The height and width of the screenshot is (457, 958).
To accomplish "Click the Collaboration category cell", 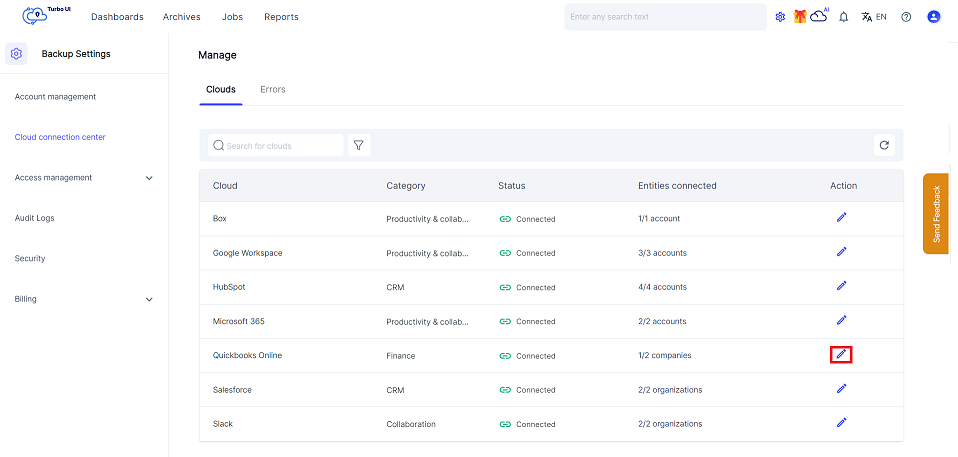I will 411,424.
